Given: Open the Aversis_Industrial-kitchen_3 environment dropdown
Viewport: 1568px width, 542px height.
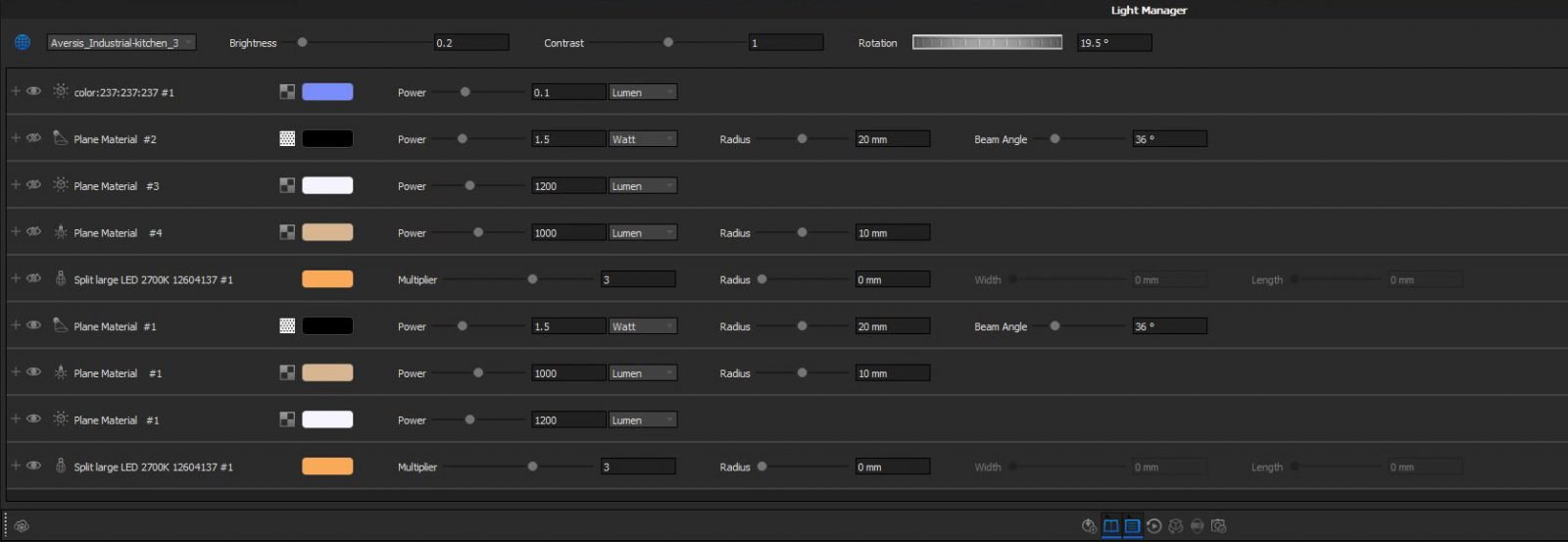Looking at the screenshot, I should point(122,42).
